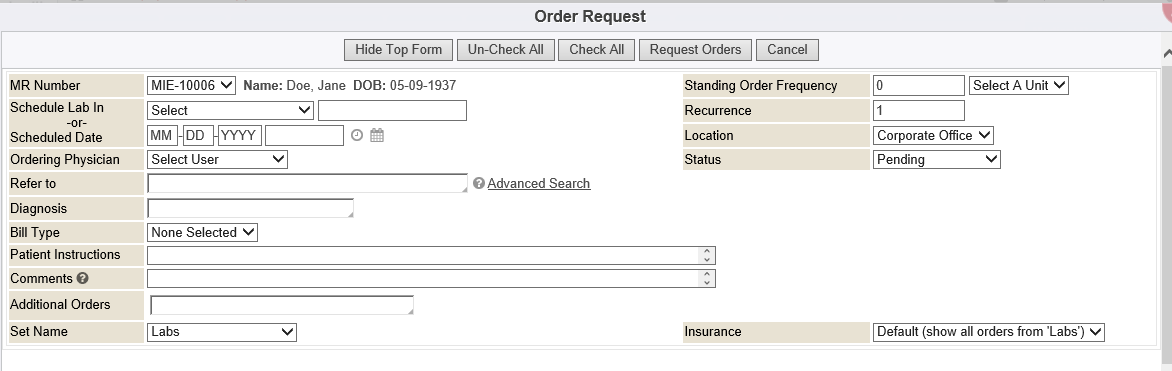Open the Set Name Labs dropdown

click(x=222, y=331)
